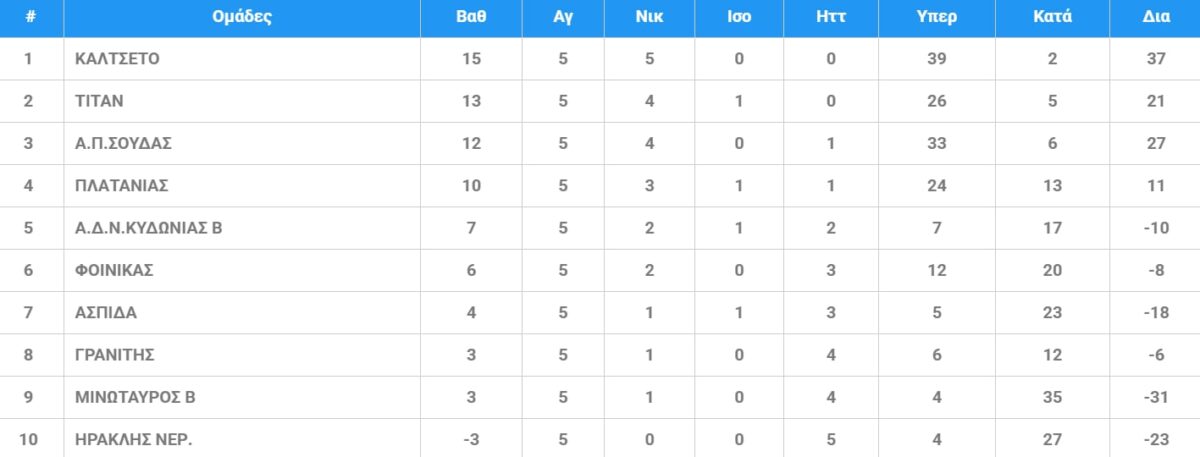
Task: Click the Υπερ column header
Action: (x=936, y=17)
